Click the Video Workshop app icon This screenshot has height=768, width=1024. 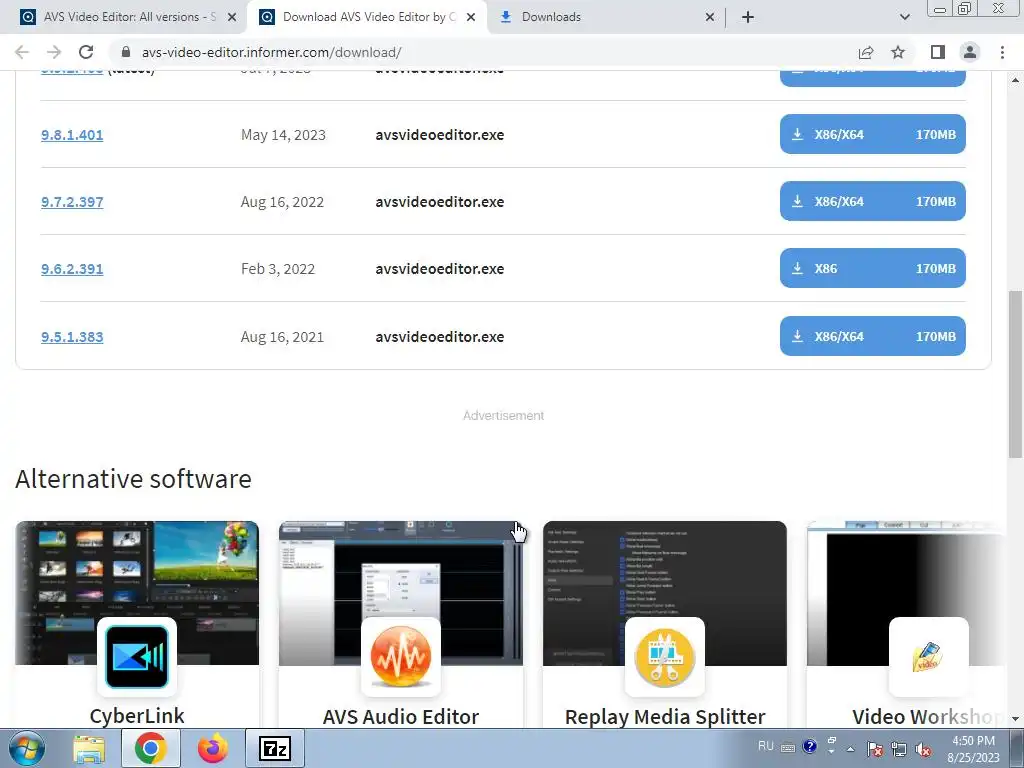(x=929, y=657)
